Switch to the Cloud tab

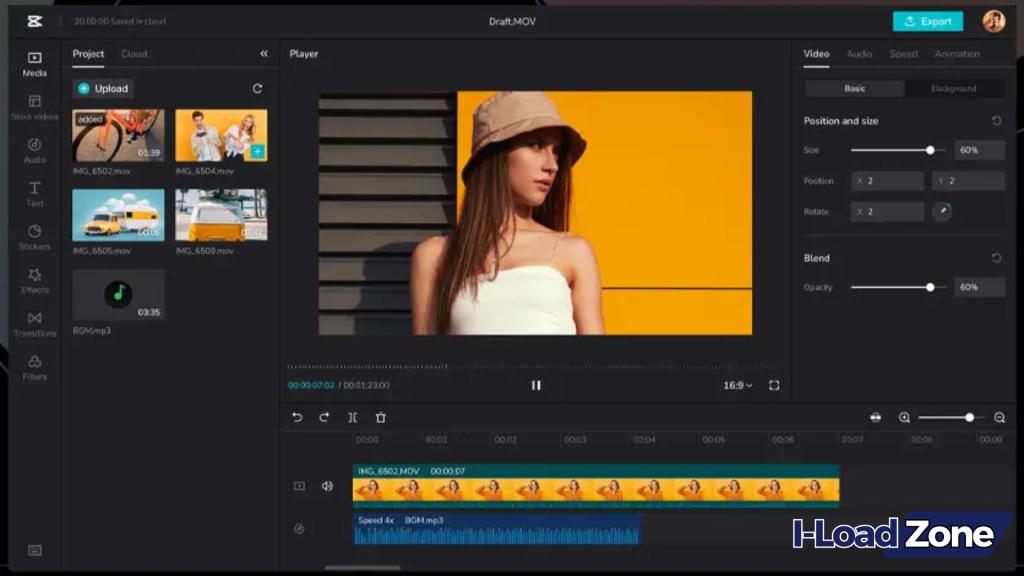134,54
